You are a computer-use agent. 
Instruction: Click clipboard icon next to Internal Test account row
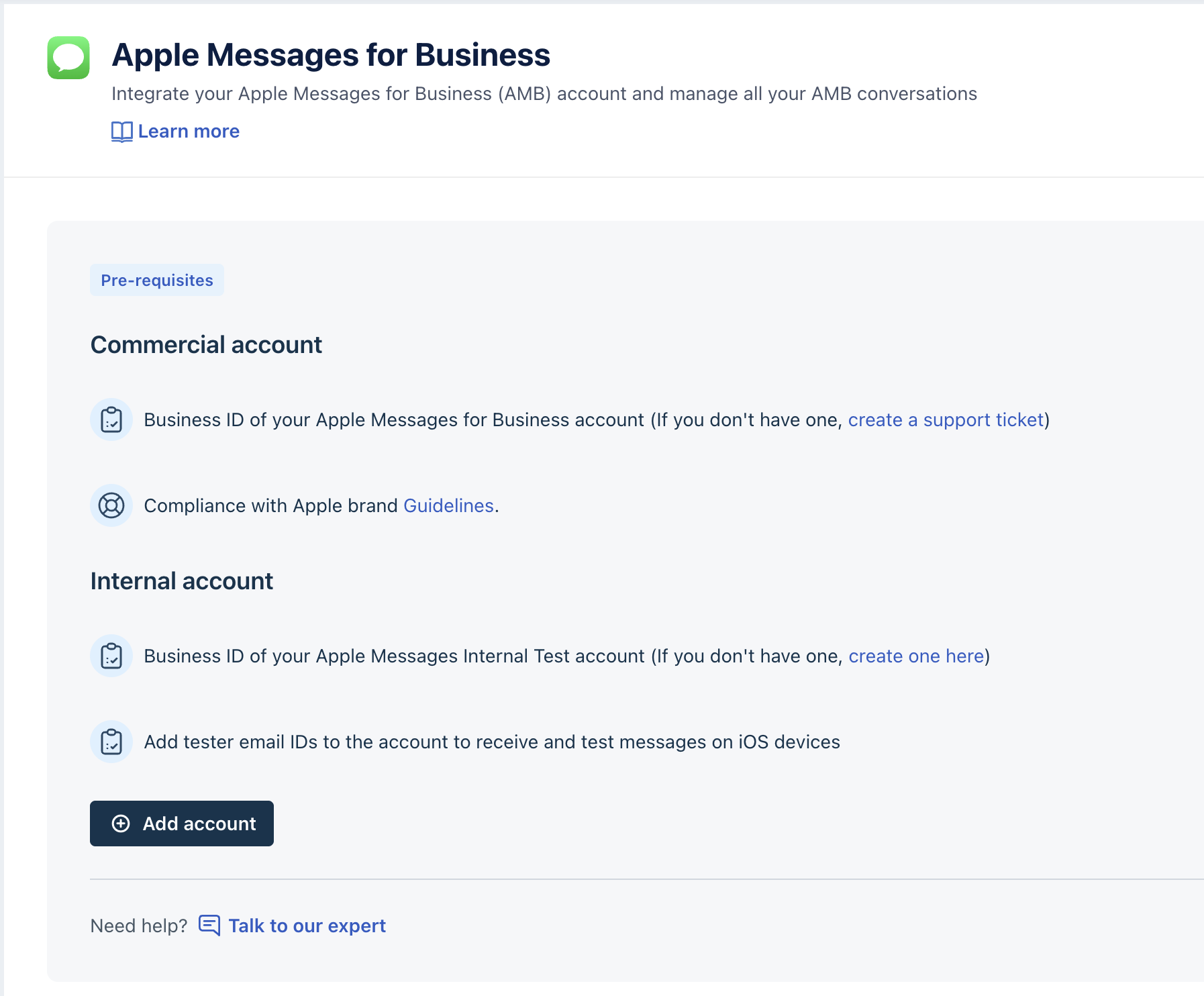coord(111,656)
